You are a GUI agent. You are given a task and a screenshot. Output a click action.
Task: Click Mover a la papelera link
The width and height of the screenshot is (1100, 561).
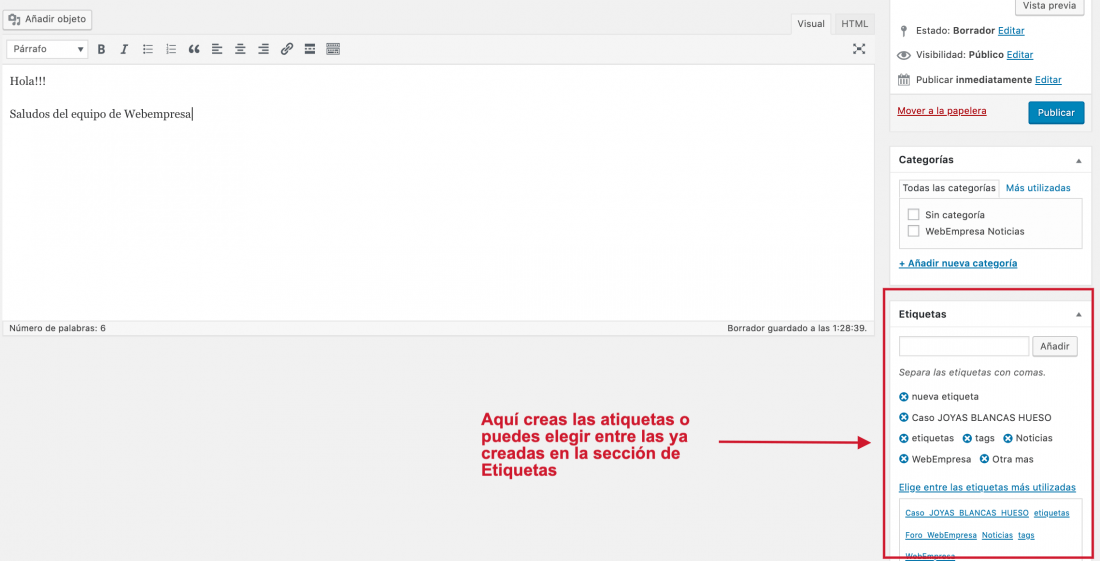click(941, 111)
